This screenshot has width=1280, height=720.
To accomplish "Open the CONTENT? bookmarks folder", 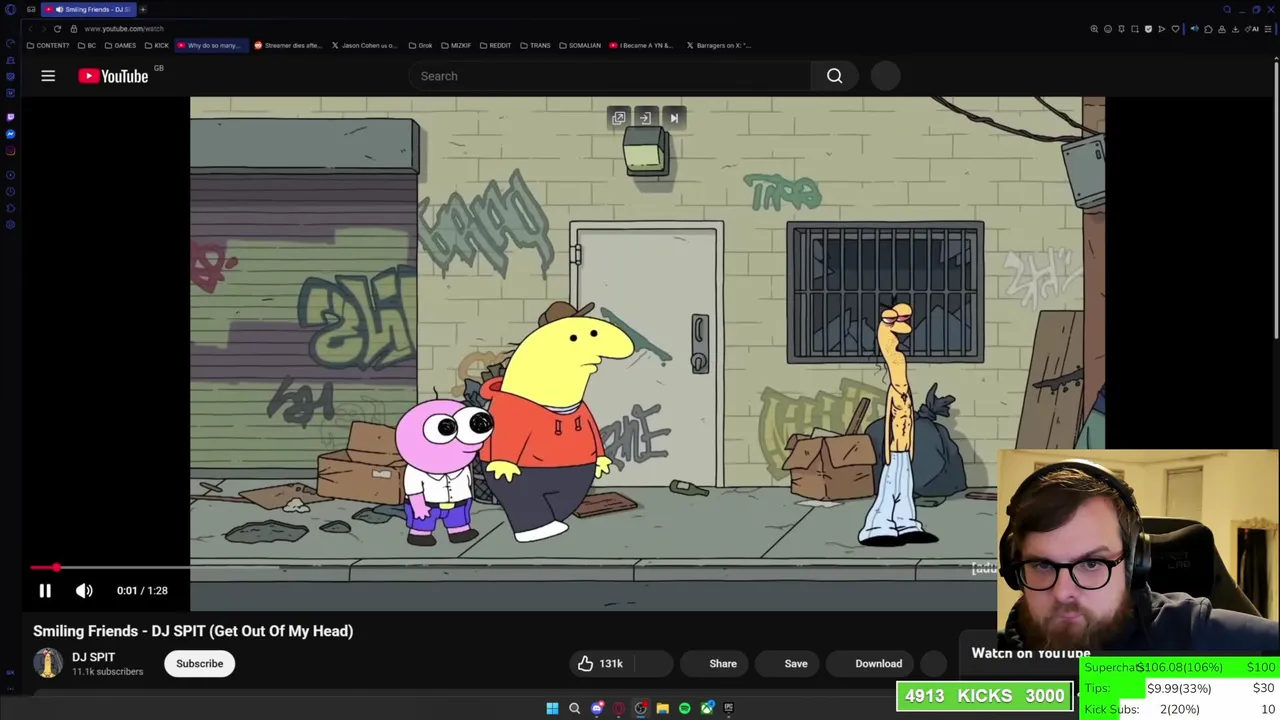I will [x=48, y=45].
